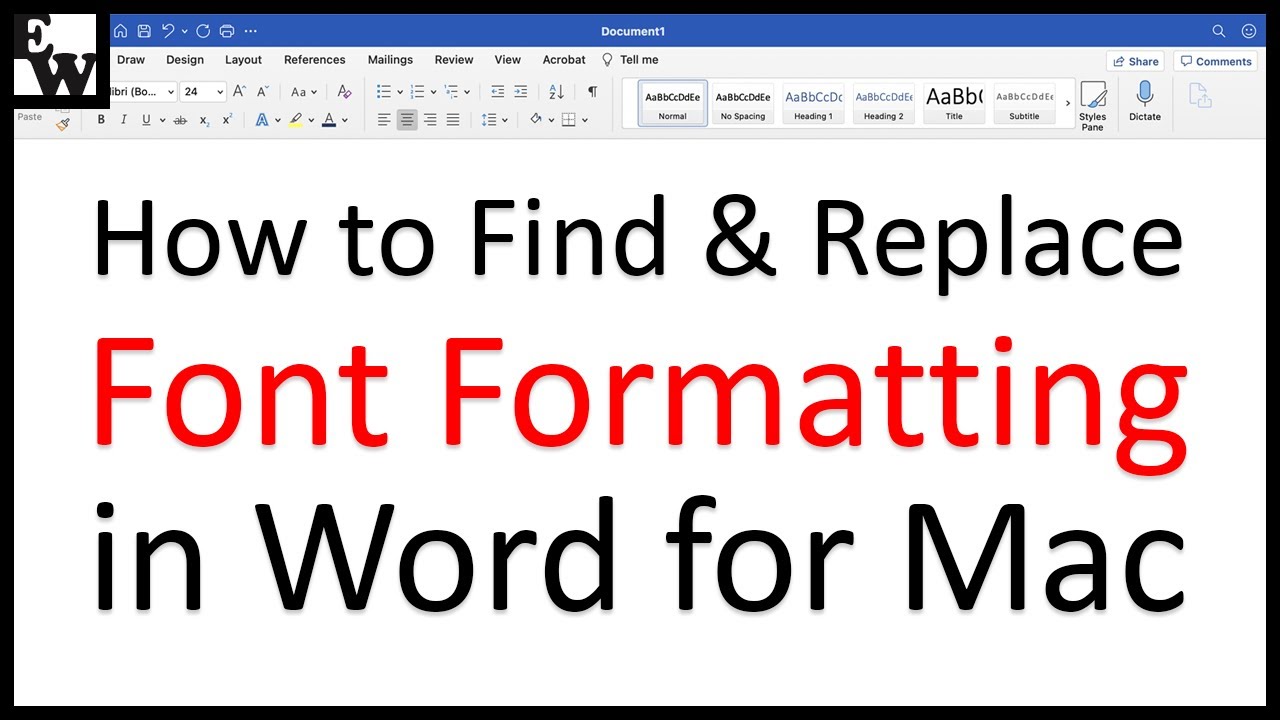This screenshot has width=1280, height=720.
Task: Open the Styles Pane
Action: click(1093, 106)
